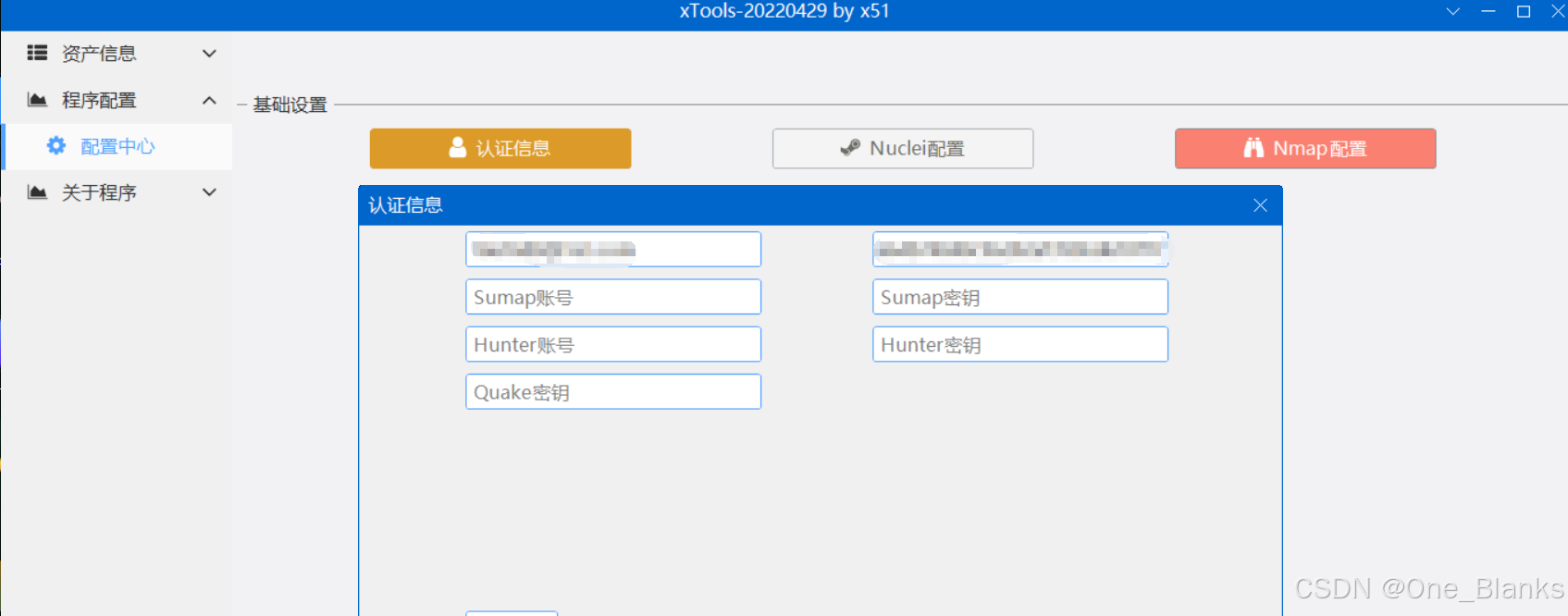Image resolution: width=1568 pixels, height=616 pixels.
Task: Click the list icon beside 资产信息
Action: tap(37, 53)
